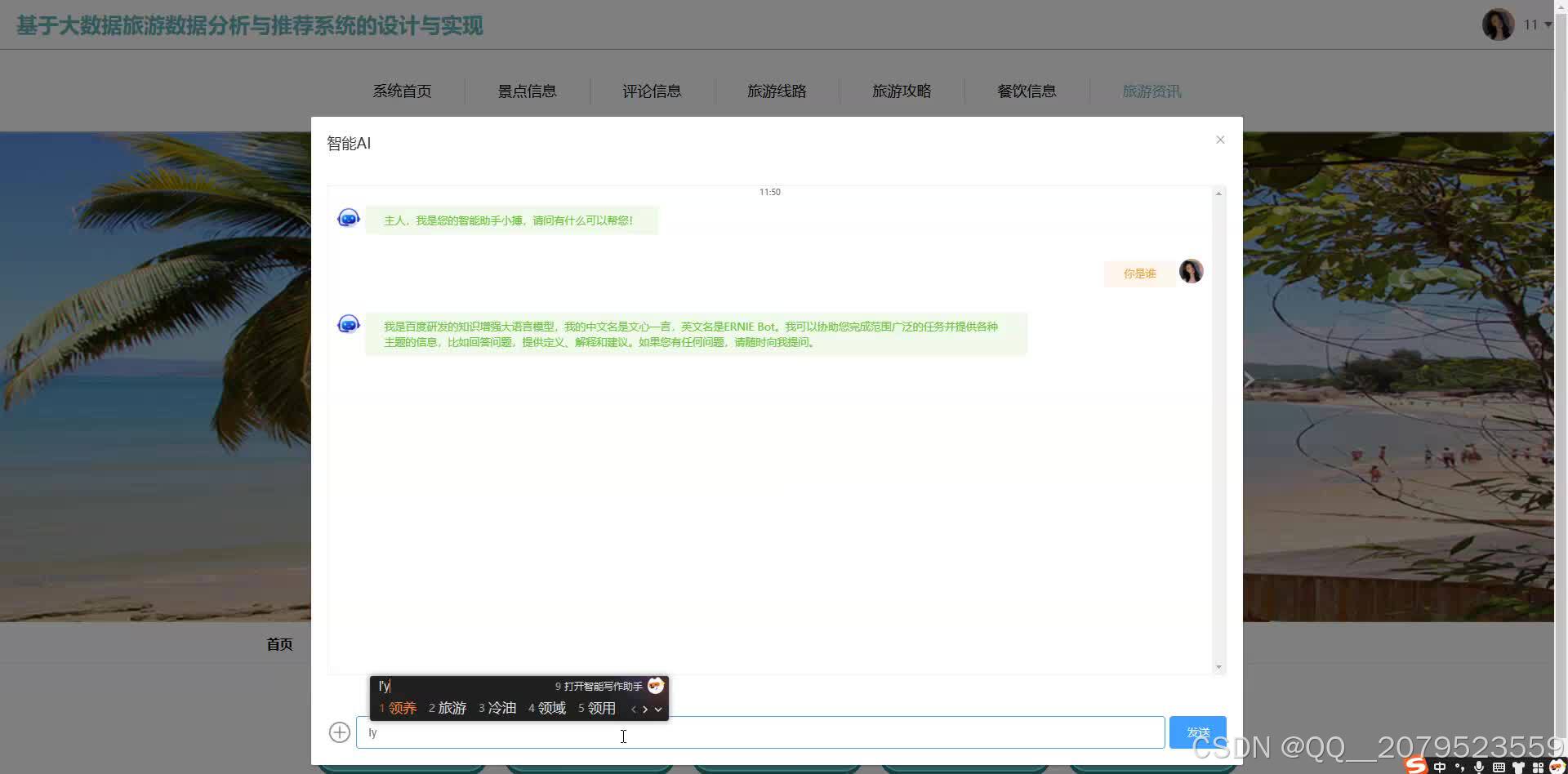Open 评论信息 in the navigation menu
The image size is (1568, 774).
[x=652, y=91]
